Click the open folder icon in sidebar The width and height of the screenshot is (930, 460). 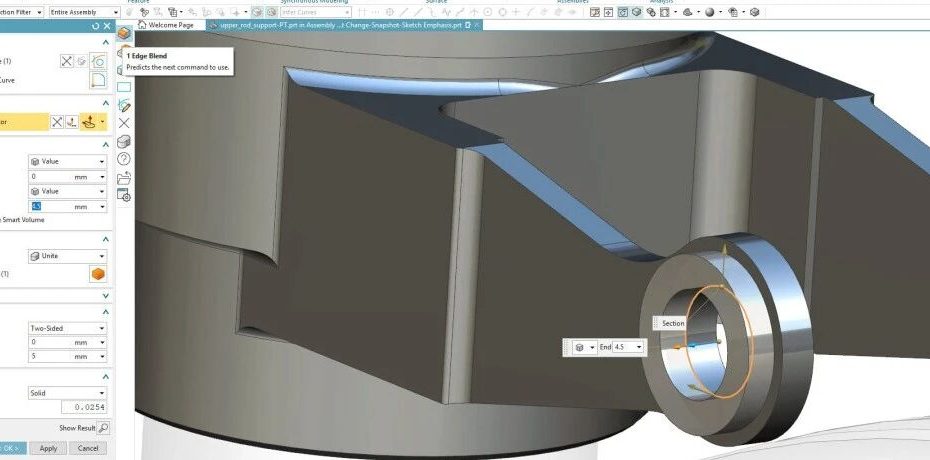click(124, 178)
